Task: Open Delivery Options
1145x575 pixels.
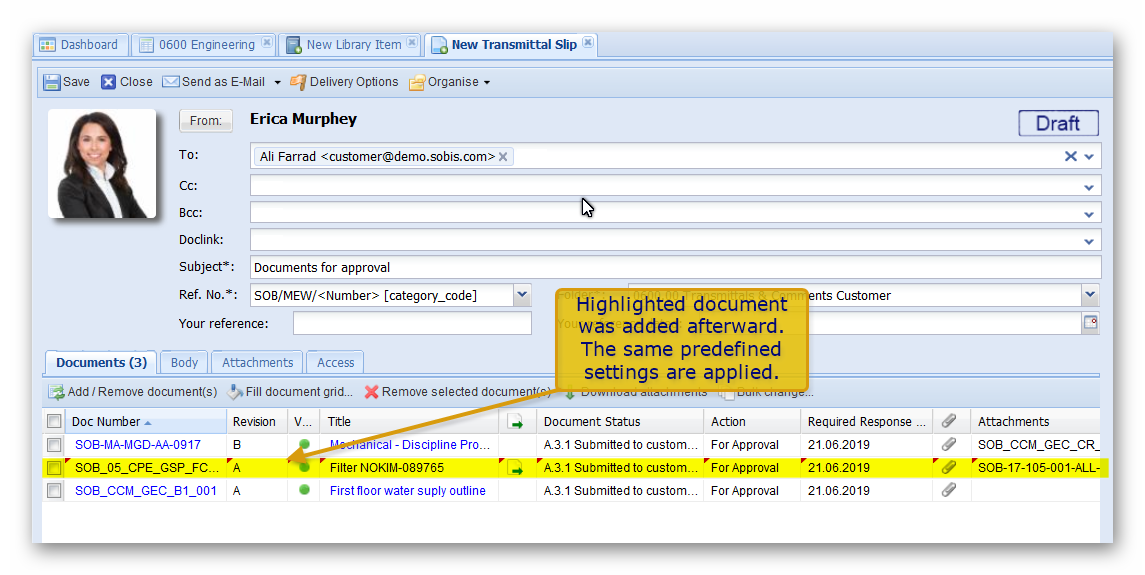Action: coord(344,82)
